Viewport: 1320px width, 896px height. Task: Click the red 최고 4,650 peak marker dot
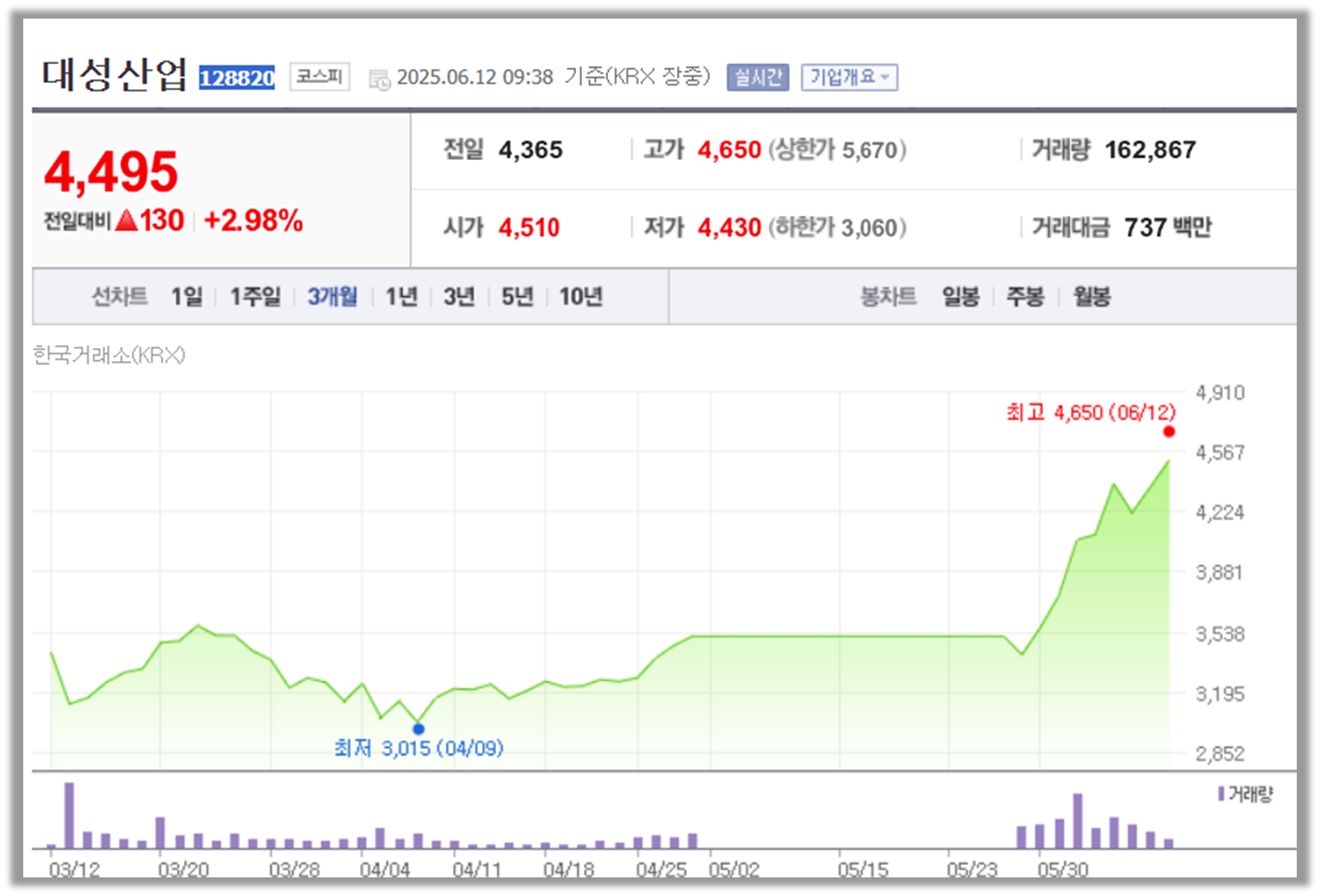pos(1169,432)
